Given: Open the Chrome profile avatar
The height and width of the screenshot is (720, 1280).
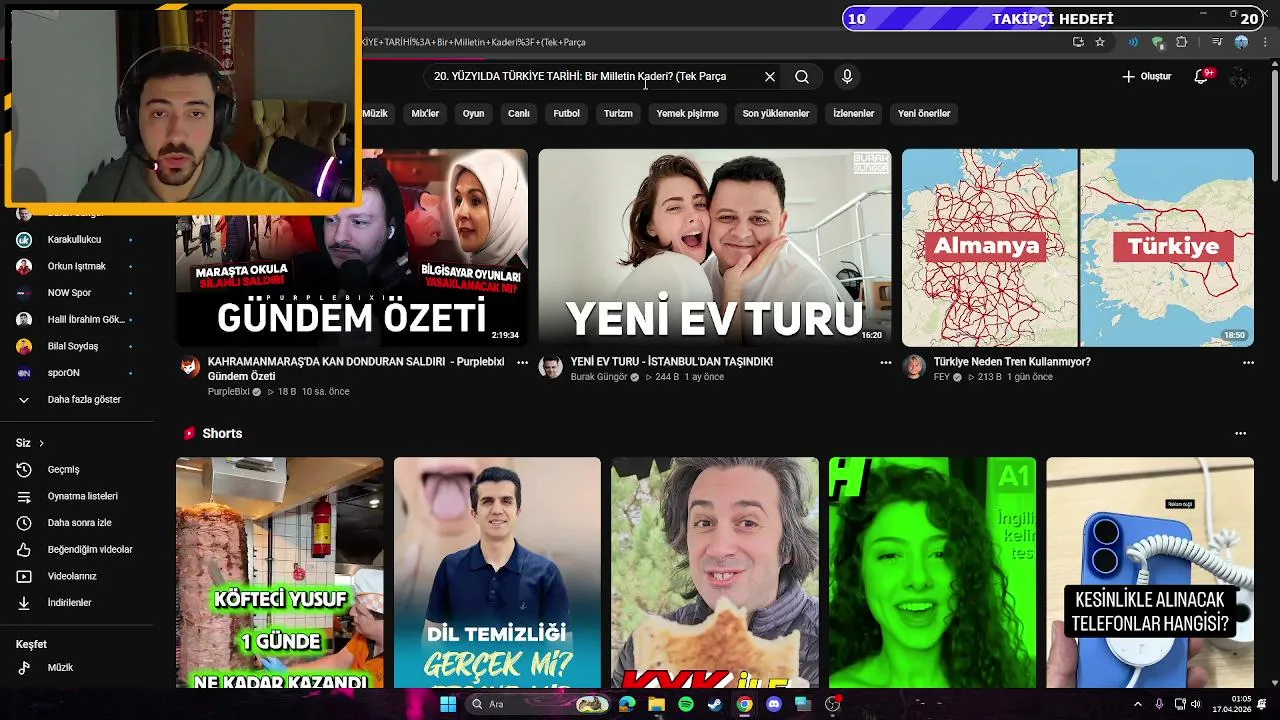Looking at the screenshot, I should click(x=1241, y=42).
